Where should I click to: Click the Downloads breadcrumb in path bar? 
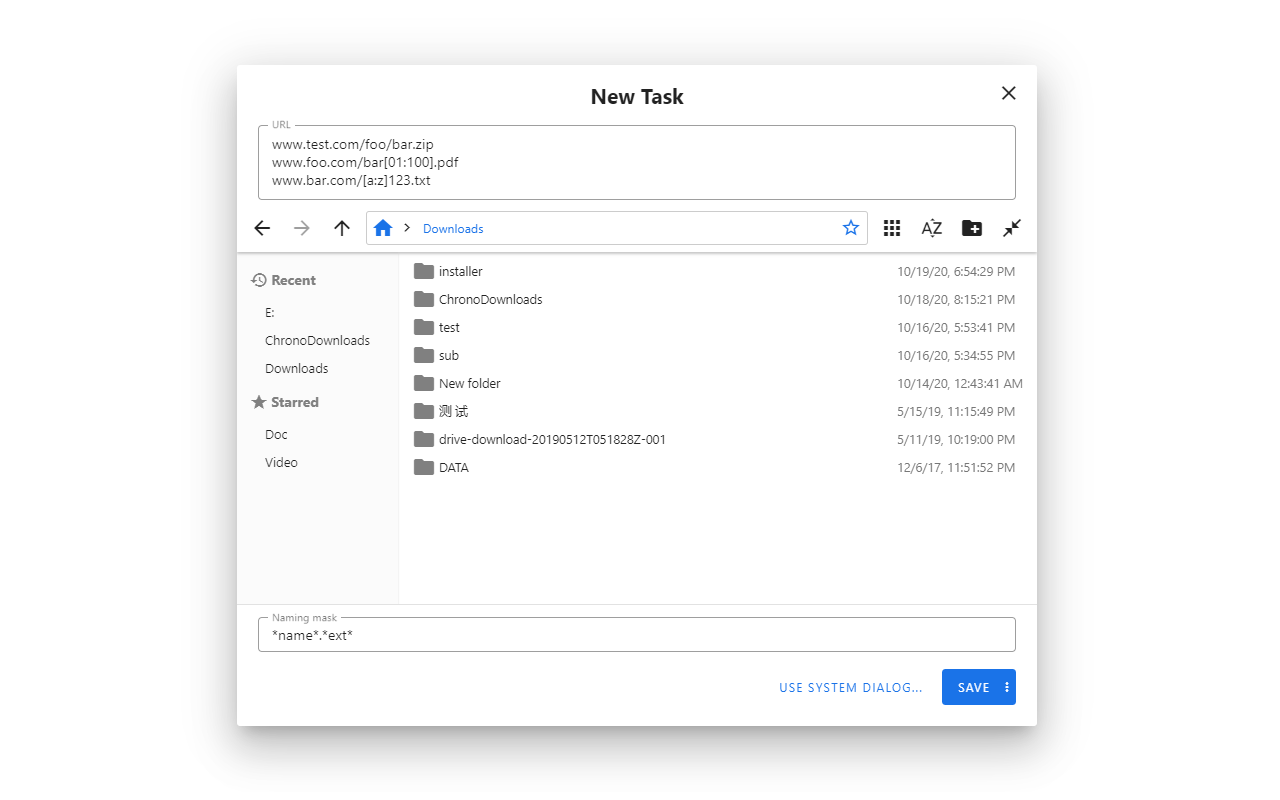[453, 229]
